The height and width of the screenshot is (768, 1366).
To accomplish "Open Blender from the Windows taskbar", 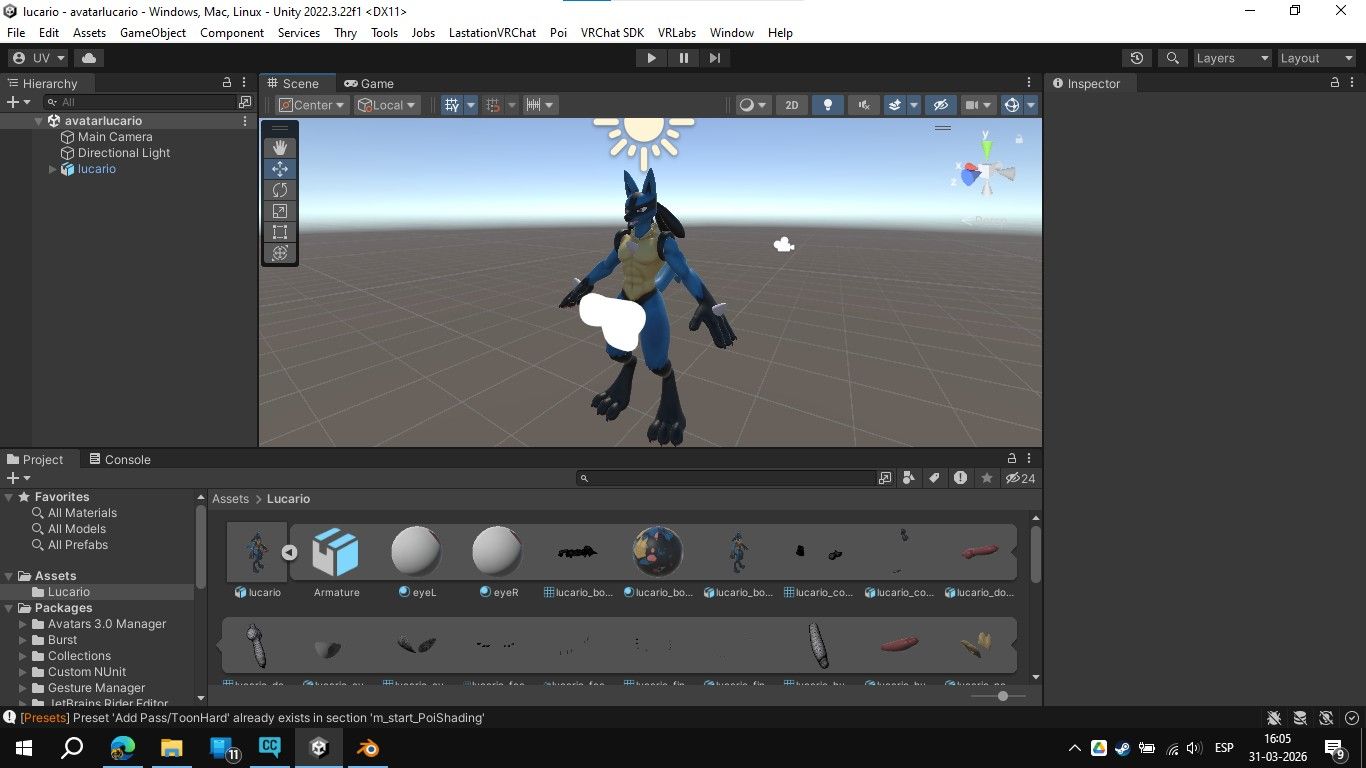I will (368, 748).
